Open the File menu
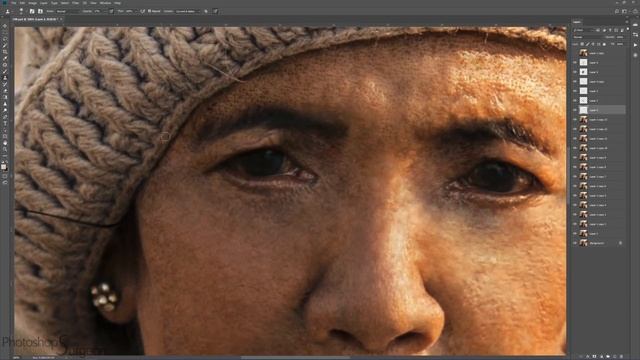Image resolution: width=640 pixels, height=360 pixels. (14, 3)
